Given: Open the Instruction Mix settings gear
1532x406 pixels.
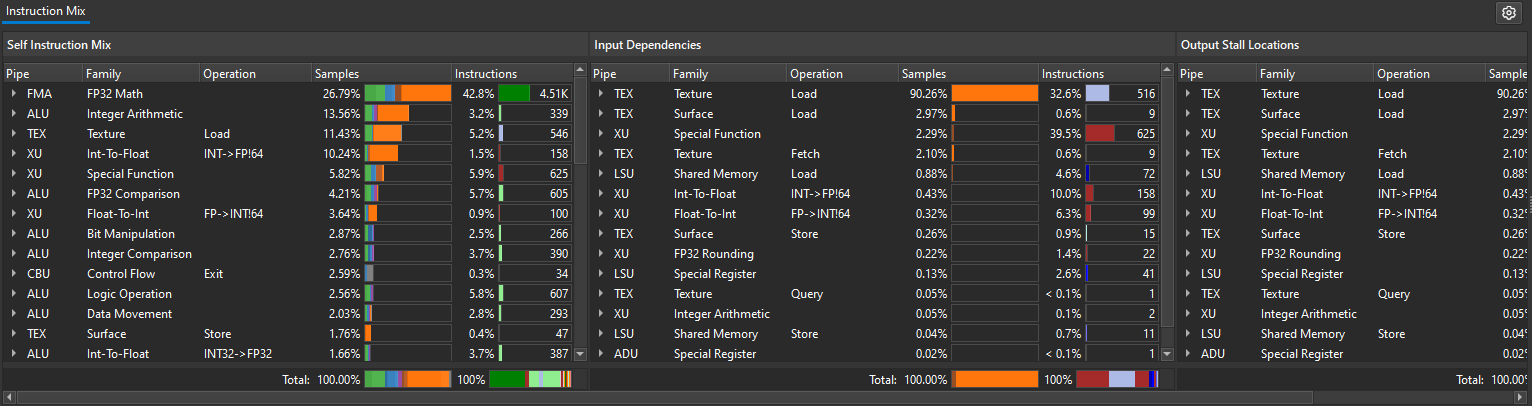Looking at the screenshot, I should 1507,13.
